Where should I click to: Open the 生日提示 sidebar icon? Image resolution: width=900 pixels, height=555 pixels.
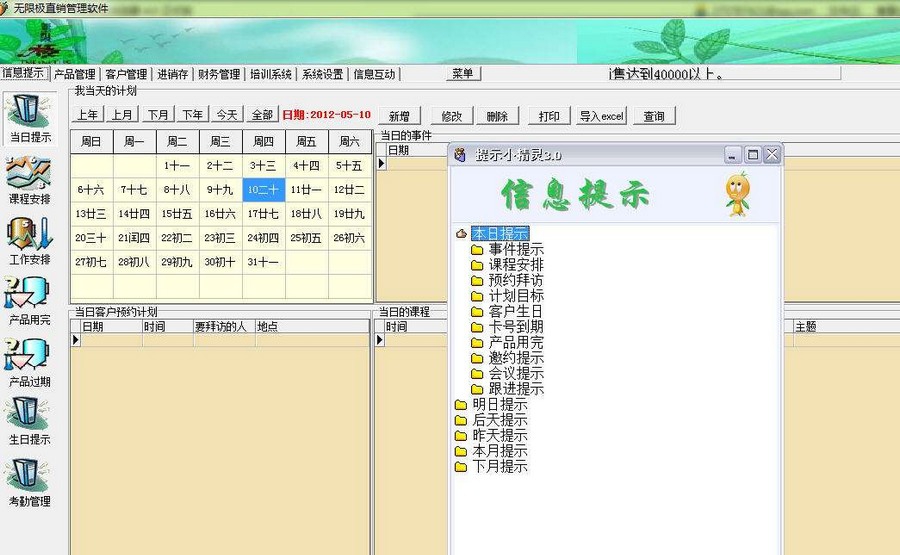[30, 421]
